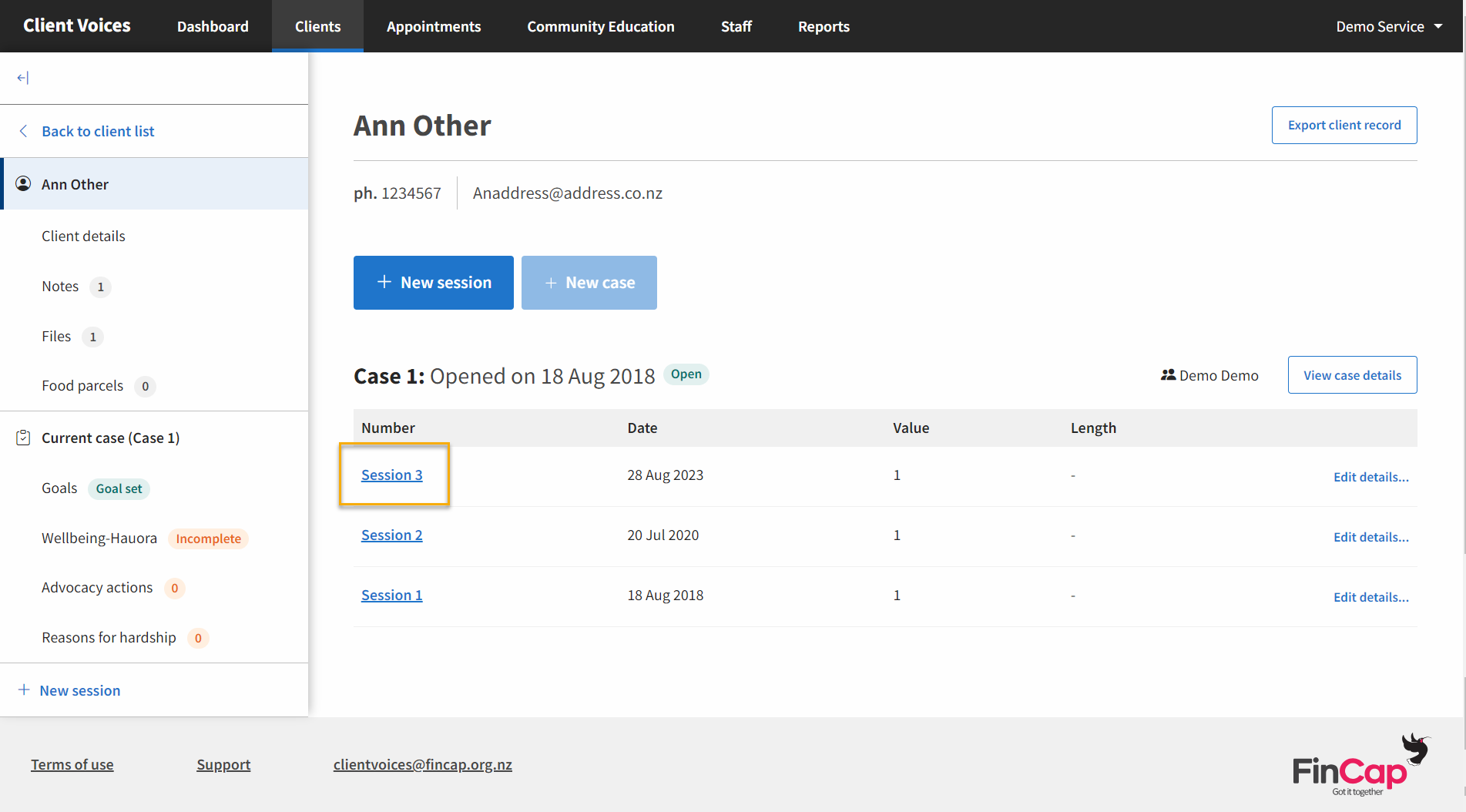Image resolution: width=1466 pixels, height=812 pixels.
Task: Open Session 1 link
Action: coord(392,596)
